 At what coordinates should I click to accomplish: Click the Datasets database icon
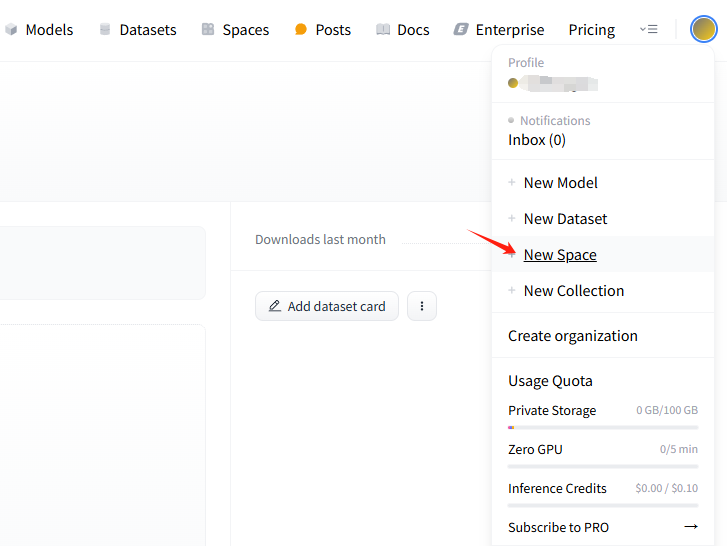(105, 30)
